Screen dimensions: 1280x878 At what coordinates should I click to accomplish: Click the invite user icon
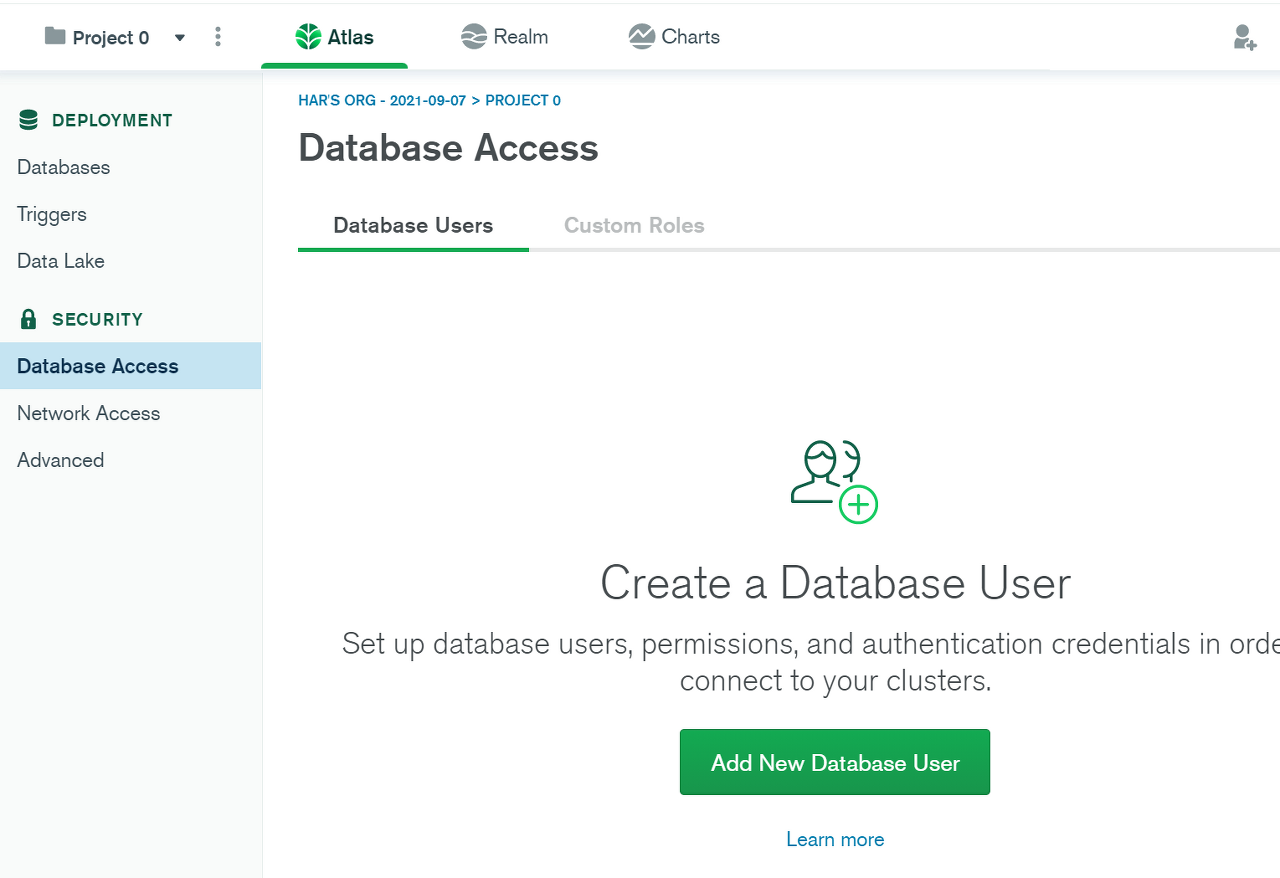point(1244,38)
